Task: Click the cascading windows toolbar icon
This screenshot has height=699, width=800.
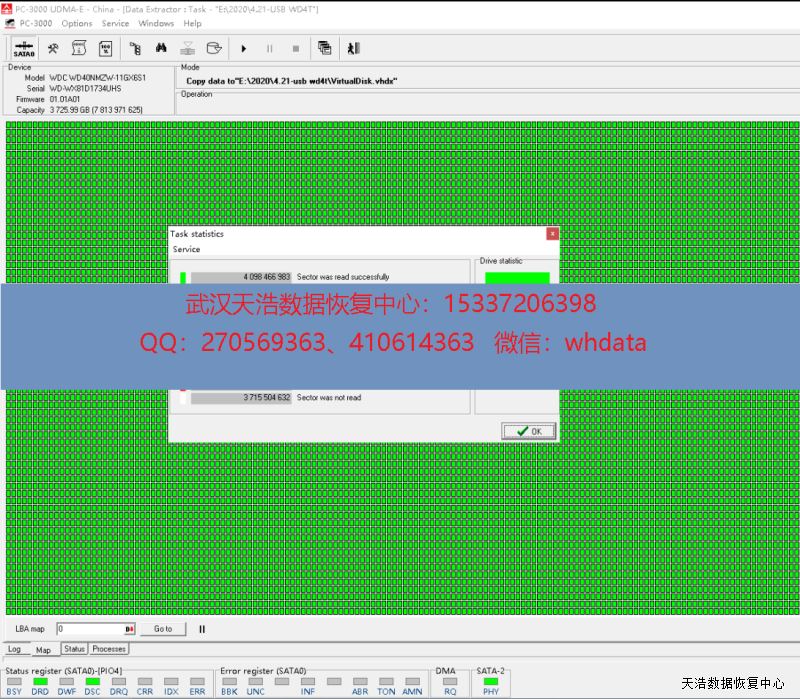Action: coord(324,48)
